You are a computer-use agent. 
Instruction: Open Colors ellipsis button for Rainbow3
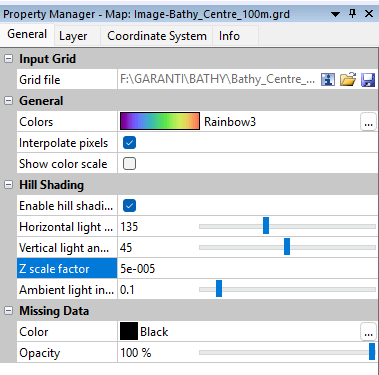coord(368,122)
